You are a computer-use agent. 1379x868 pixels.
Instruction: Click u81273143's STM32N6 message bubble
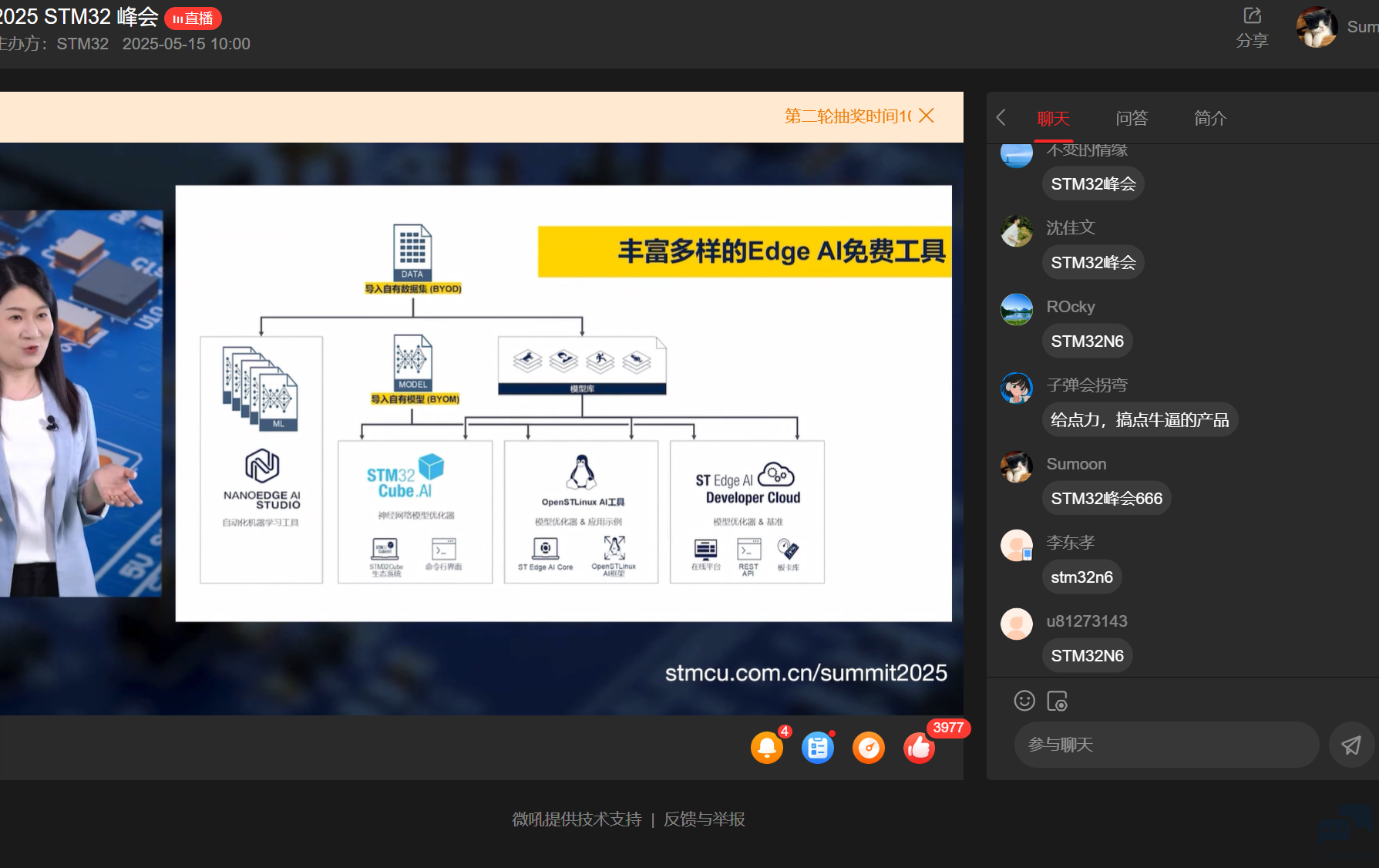coord(1088,655)
